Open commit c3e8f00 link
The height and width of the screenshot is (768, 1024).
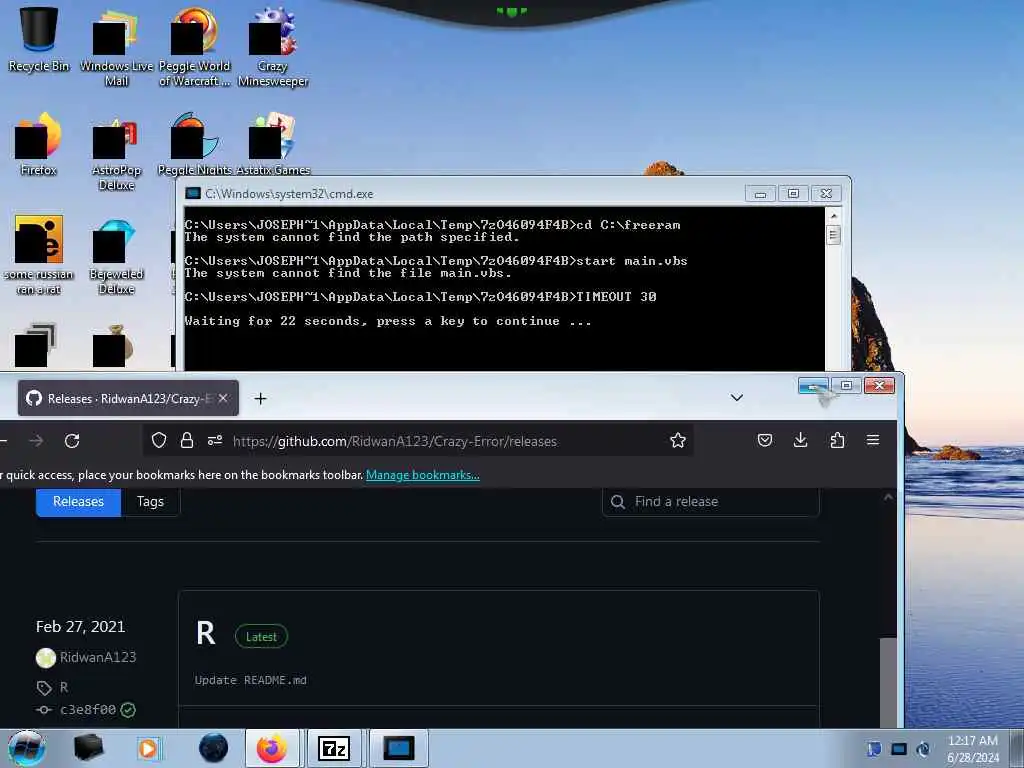[x=88, y=709]
